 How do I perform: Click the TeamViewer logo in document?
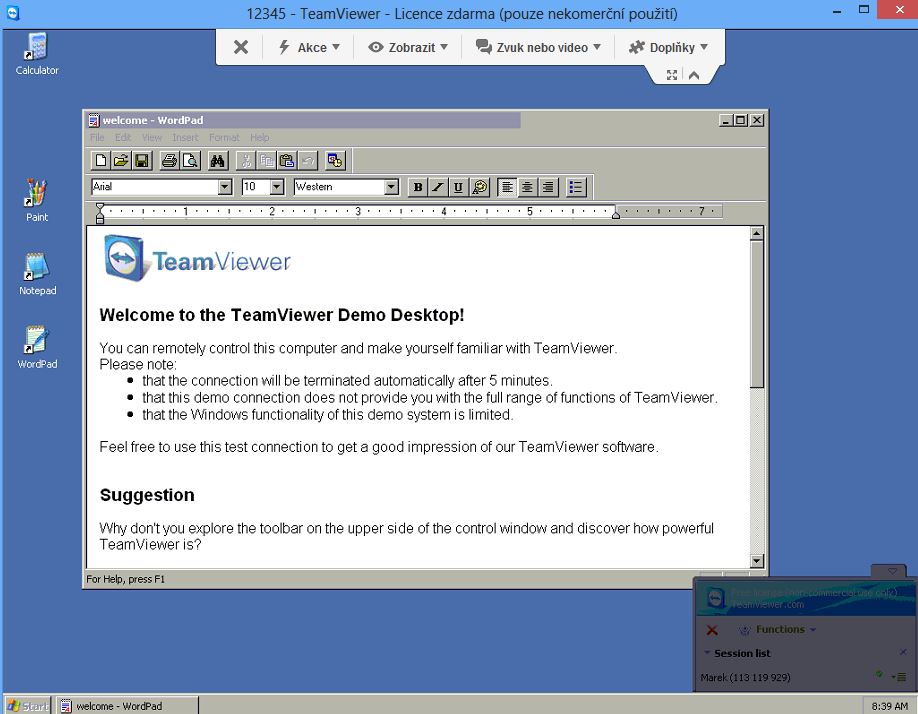(197, 259)
